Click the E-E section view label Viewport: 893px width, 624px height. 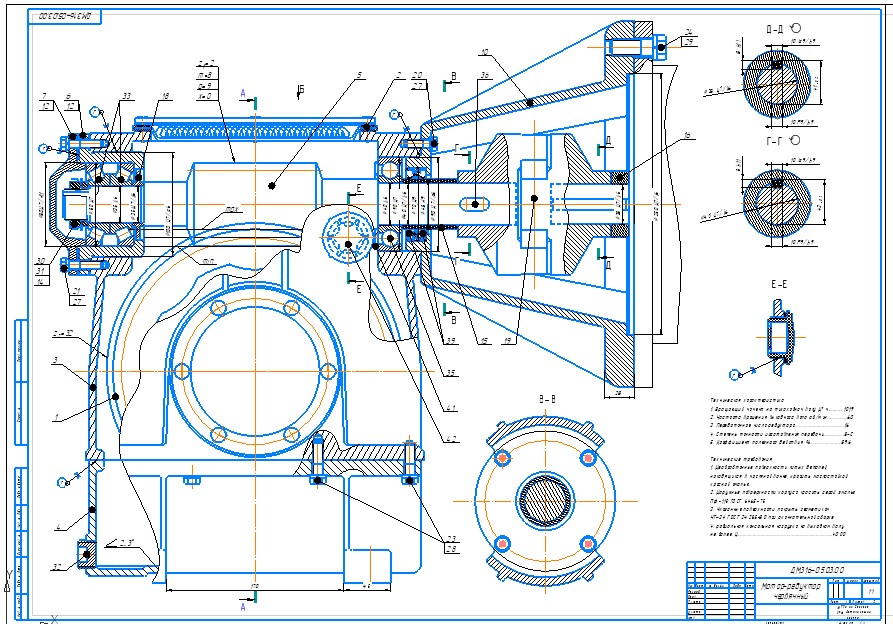click(x=779, y=284)
